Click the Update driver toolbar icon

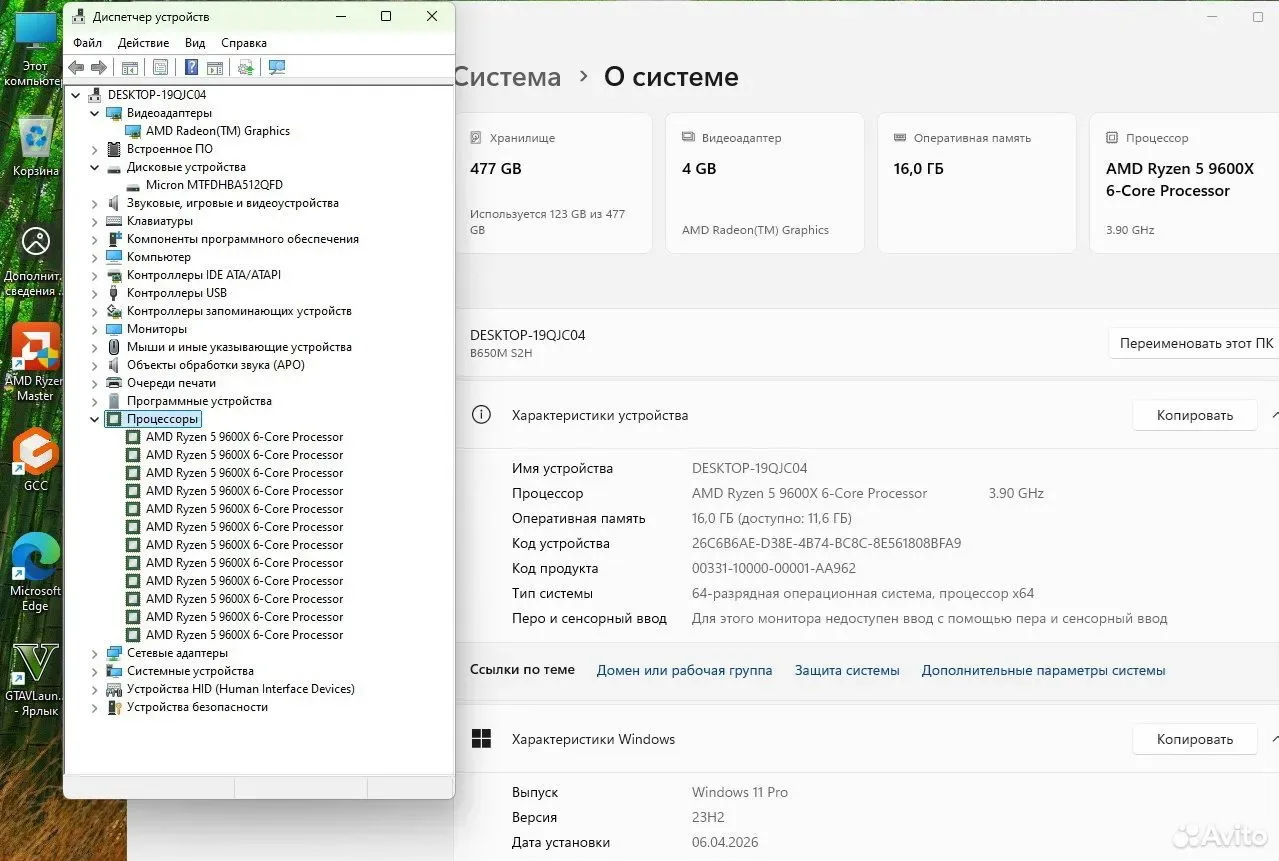tap(245, 67)
